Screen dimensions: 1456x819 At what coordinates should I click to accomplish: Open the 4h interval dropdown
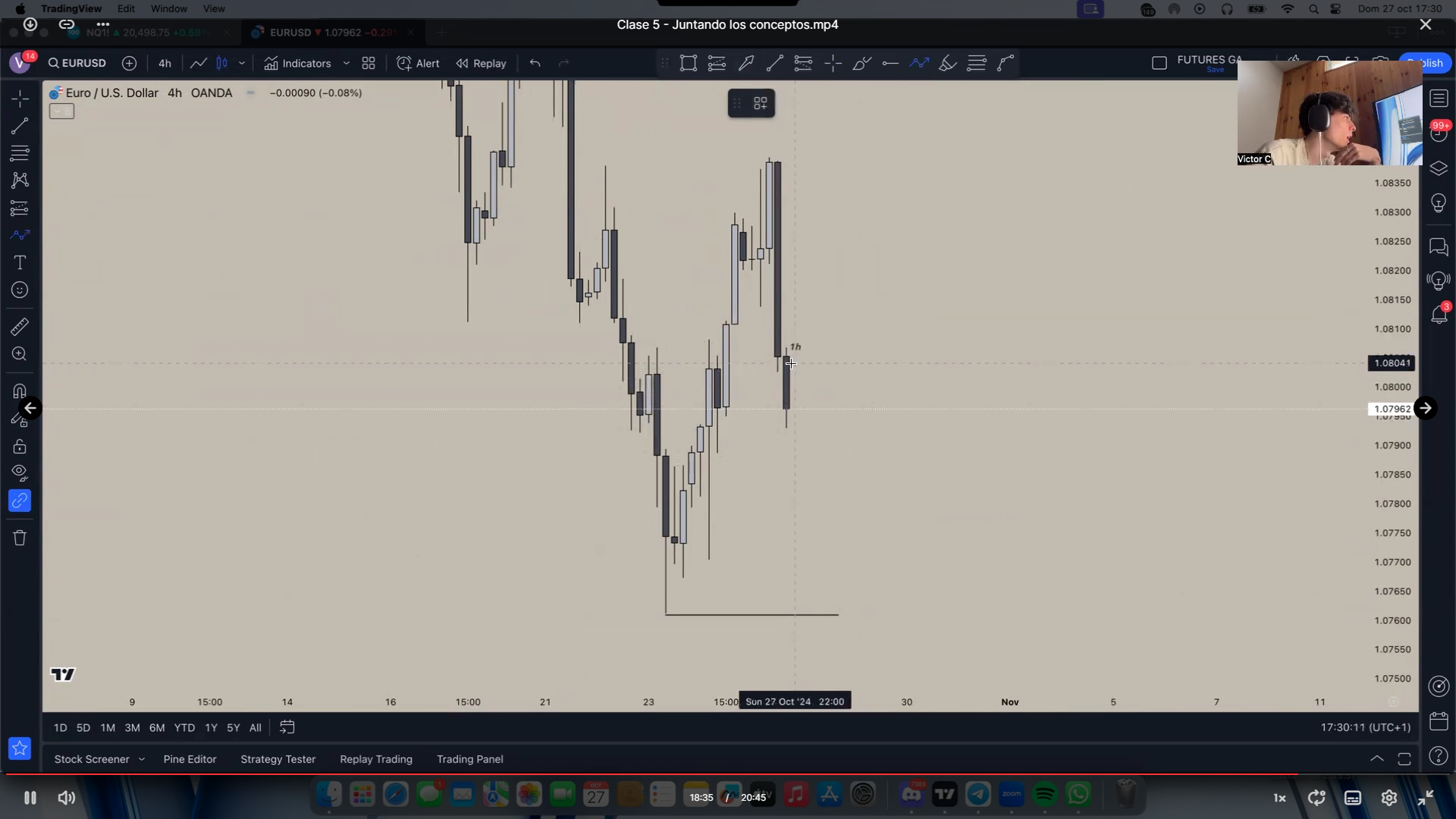[x=165, y=63]
